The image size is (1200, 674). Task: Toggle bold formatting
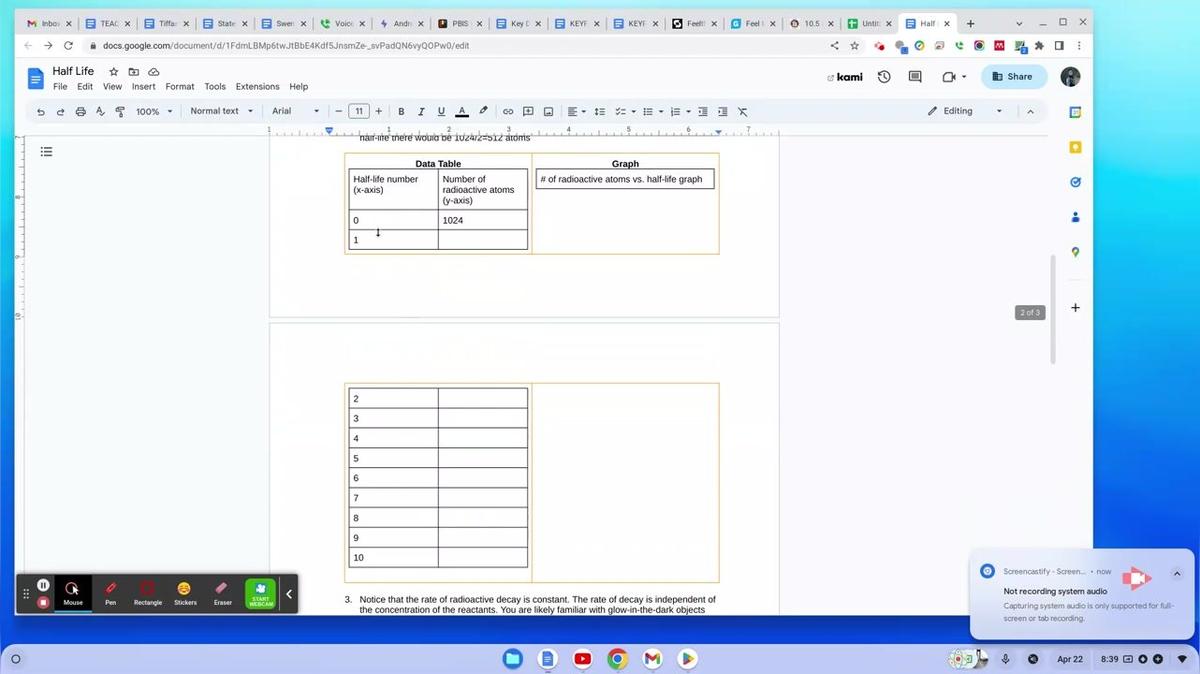coord(401,112)
